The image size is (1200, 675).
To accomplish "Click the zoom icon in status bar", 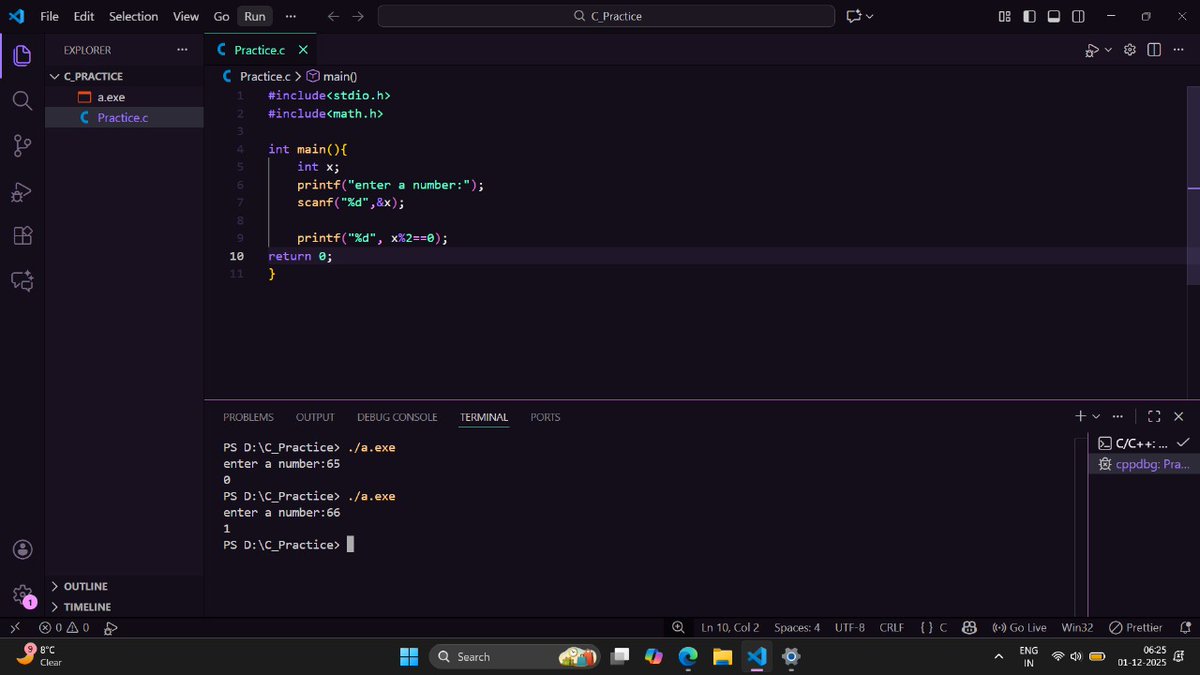I will pyautogui.click(x=678, y=628).
